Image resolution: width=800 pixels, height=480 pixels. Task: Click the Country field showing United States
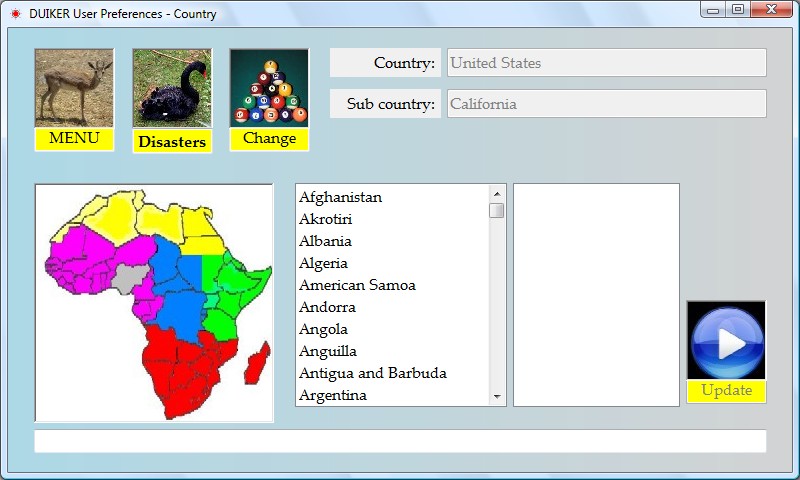pos(606,63)
